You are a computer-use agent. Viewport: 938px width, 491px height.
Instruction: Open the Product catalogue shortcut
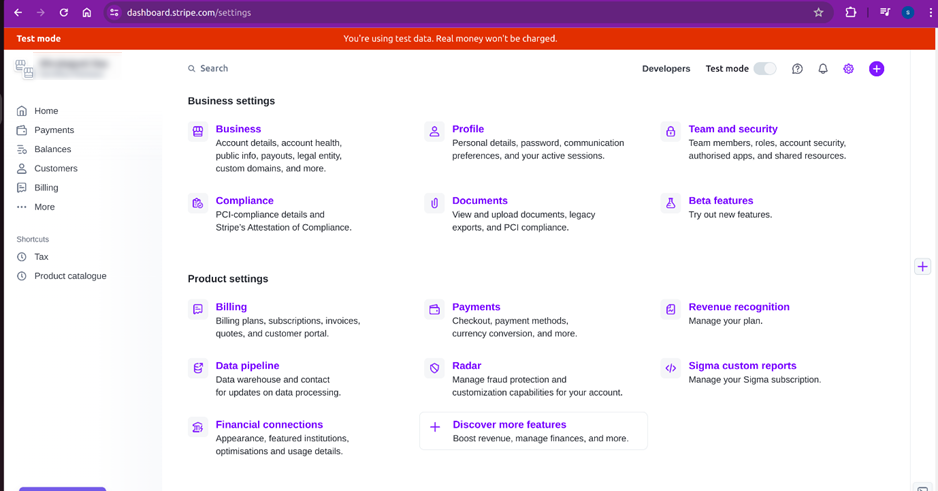coord(70,276)
